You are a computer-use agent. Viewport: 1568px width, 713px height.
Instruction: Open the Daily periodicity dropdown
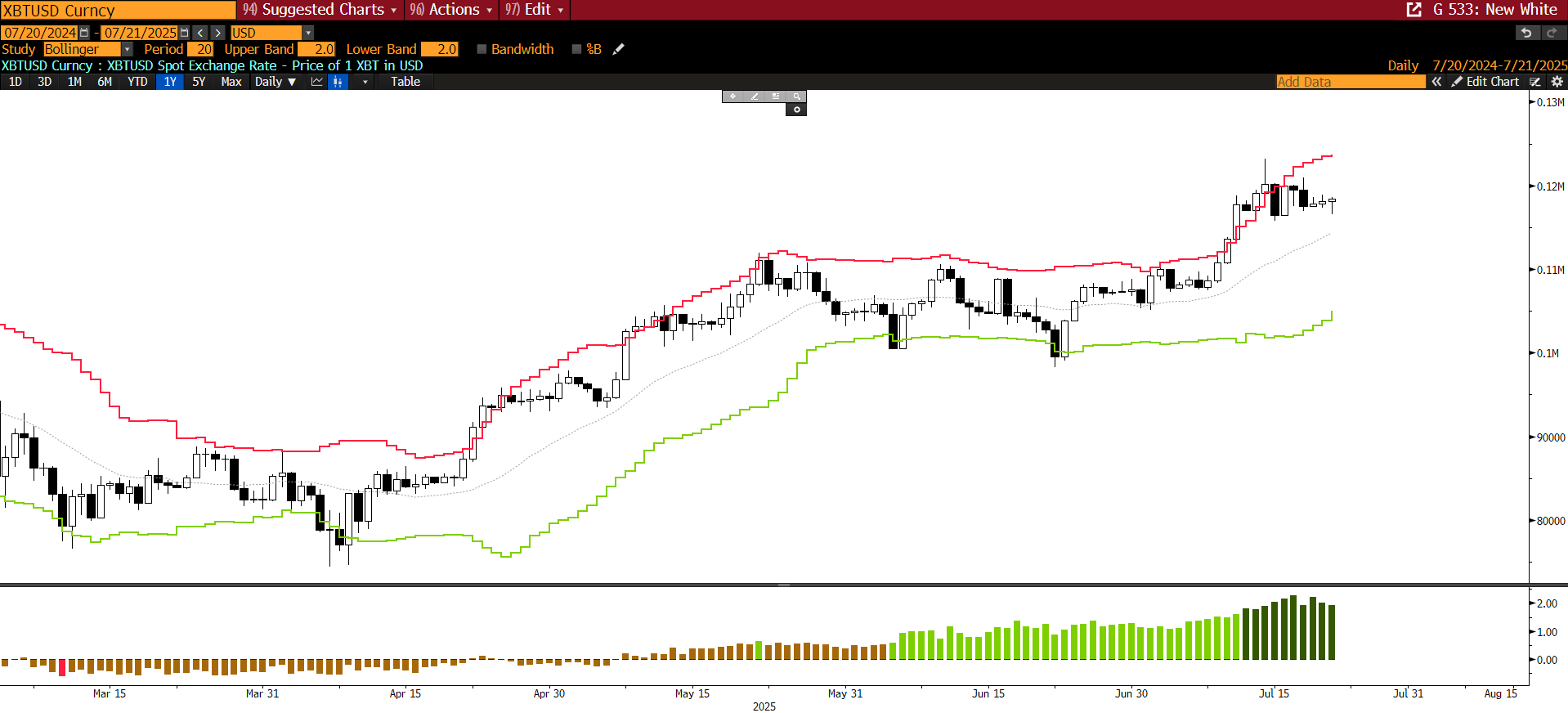pos(275,82)
